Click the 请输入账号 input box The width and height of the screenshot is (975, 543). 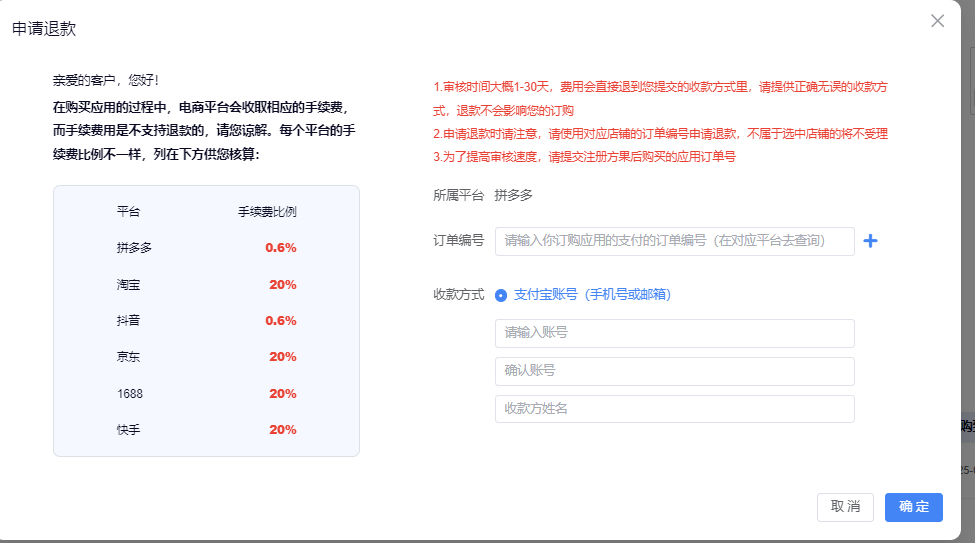point(674,333)
